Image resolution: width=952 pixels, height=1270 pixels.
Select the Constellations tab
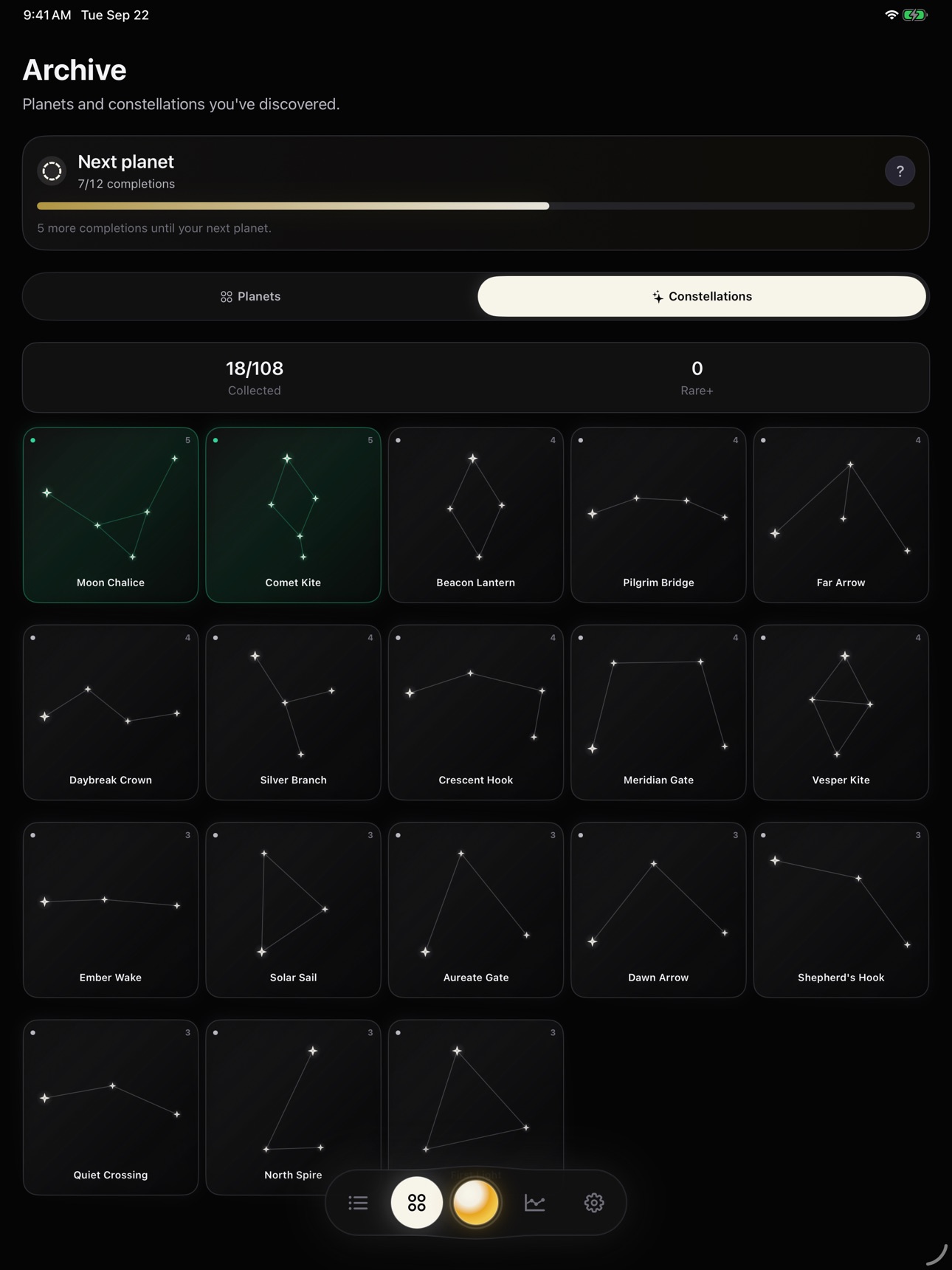tap(702, 296)
